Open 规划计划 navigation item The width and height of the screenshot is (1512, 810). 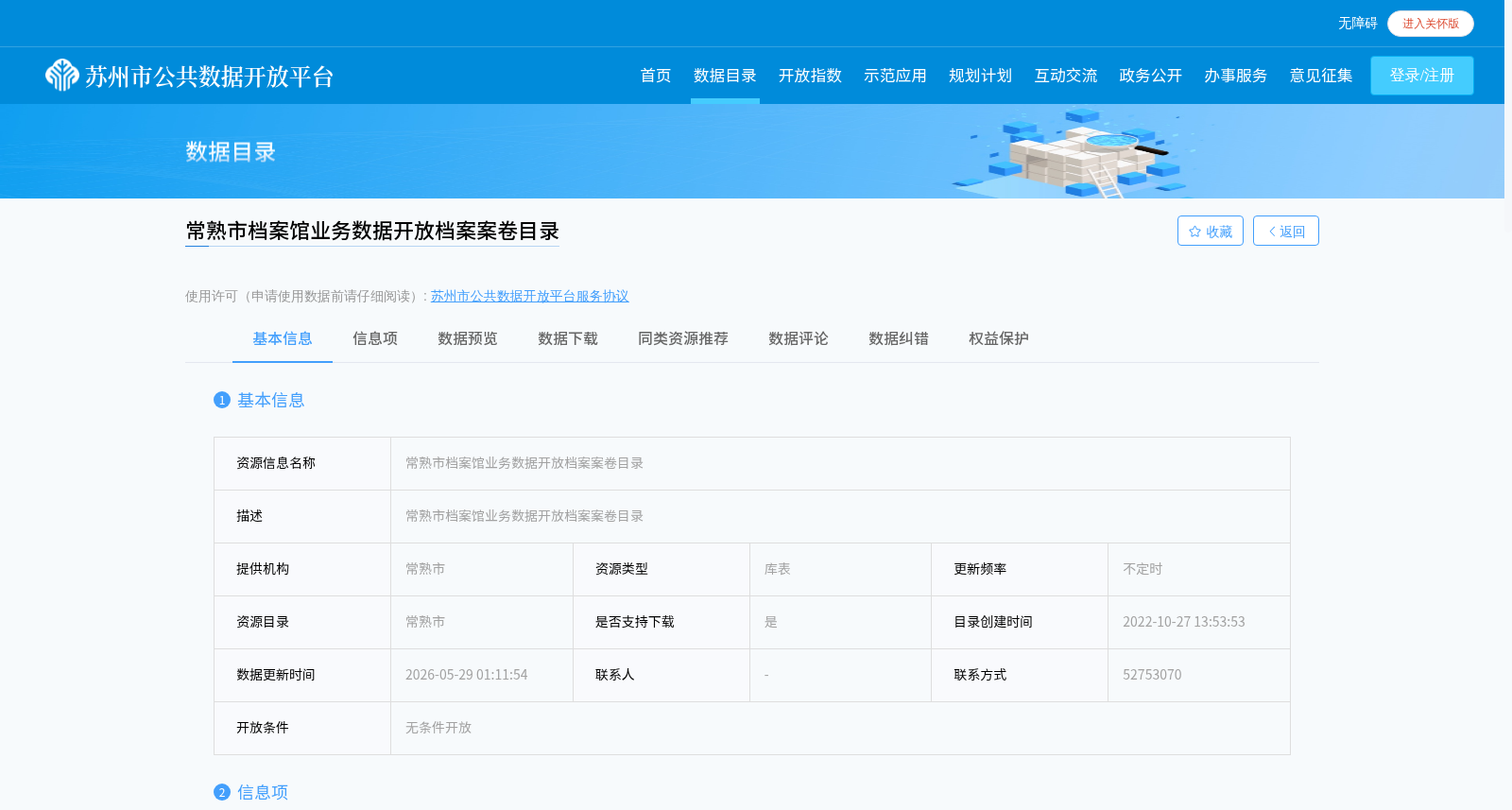[x=980, y=76]
